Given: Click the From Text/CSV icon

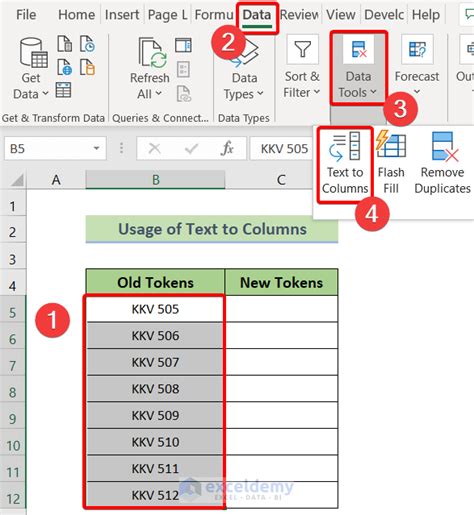Looking at the screenshot, I should coord(64,44).
